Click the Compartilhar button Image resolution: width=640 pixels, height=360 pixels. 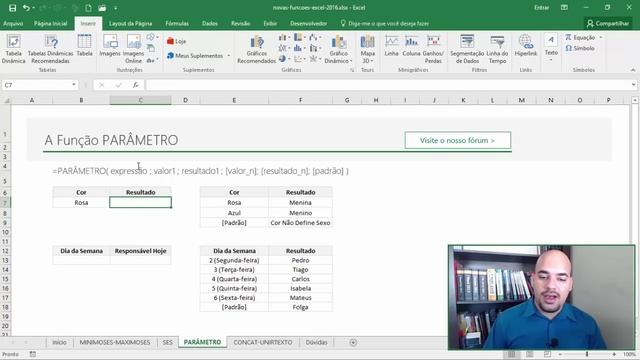coord(608,24)
